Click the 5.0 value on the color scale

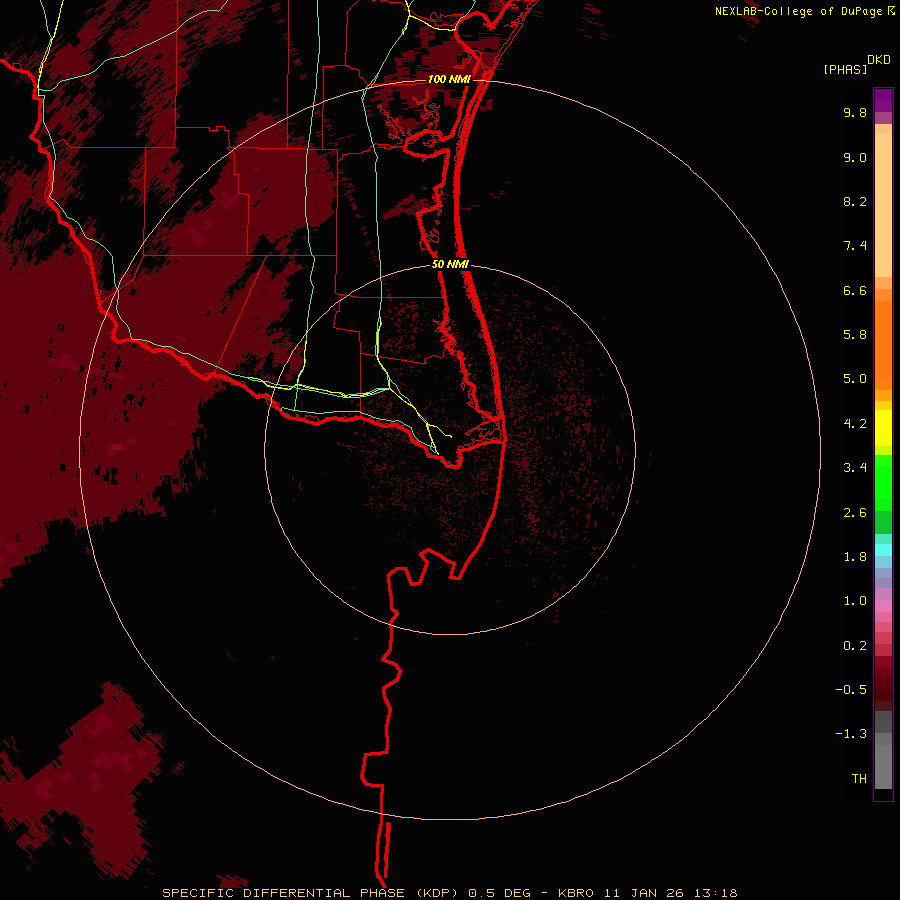855,379
